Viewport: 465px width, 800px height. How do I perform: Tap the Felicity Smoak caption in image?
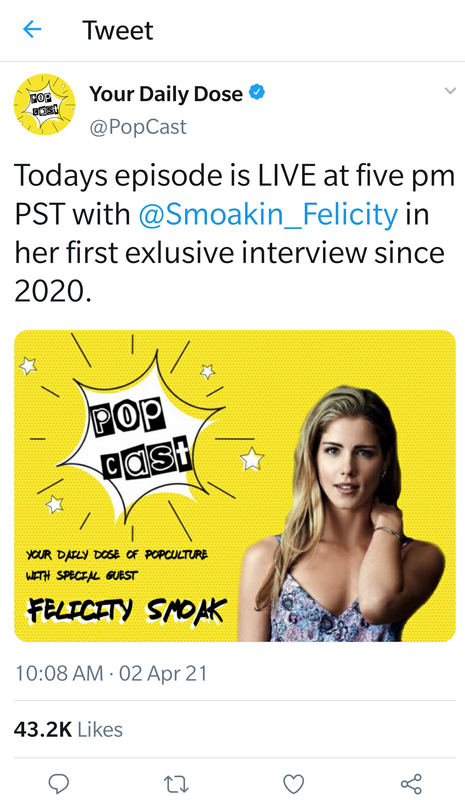(x=127, y=610)
